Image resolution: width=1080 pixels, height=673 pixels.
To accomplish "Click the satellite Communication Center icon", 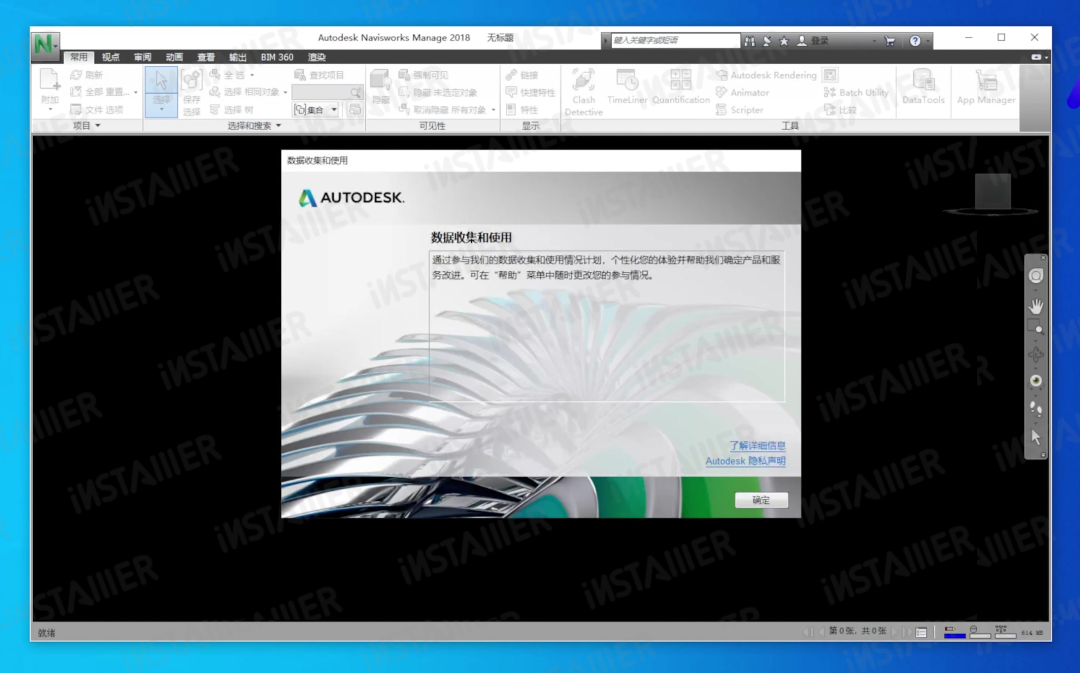I will click(x=767, y=41).
